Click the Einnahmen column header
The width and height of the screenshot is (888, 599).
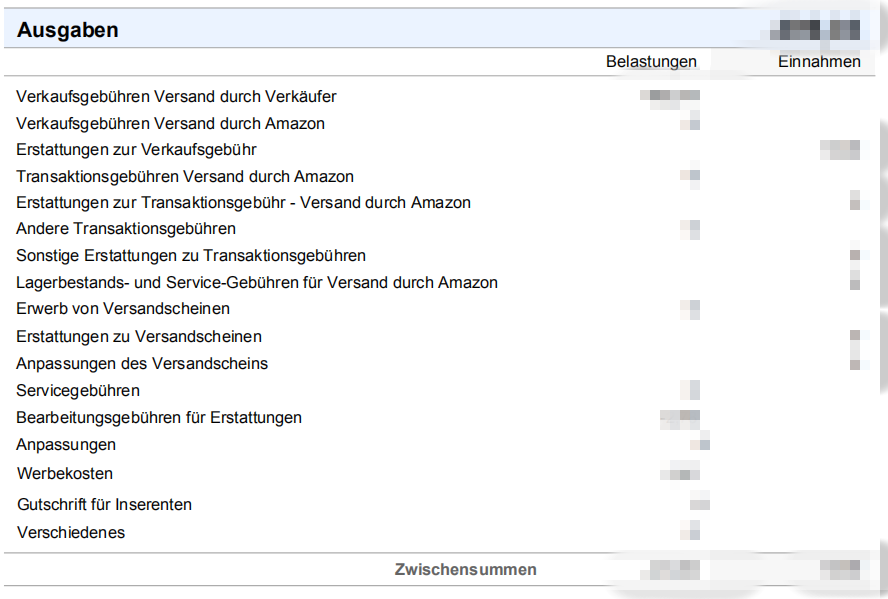[819, 62]
